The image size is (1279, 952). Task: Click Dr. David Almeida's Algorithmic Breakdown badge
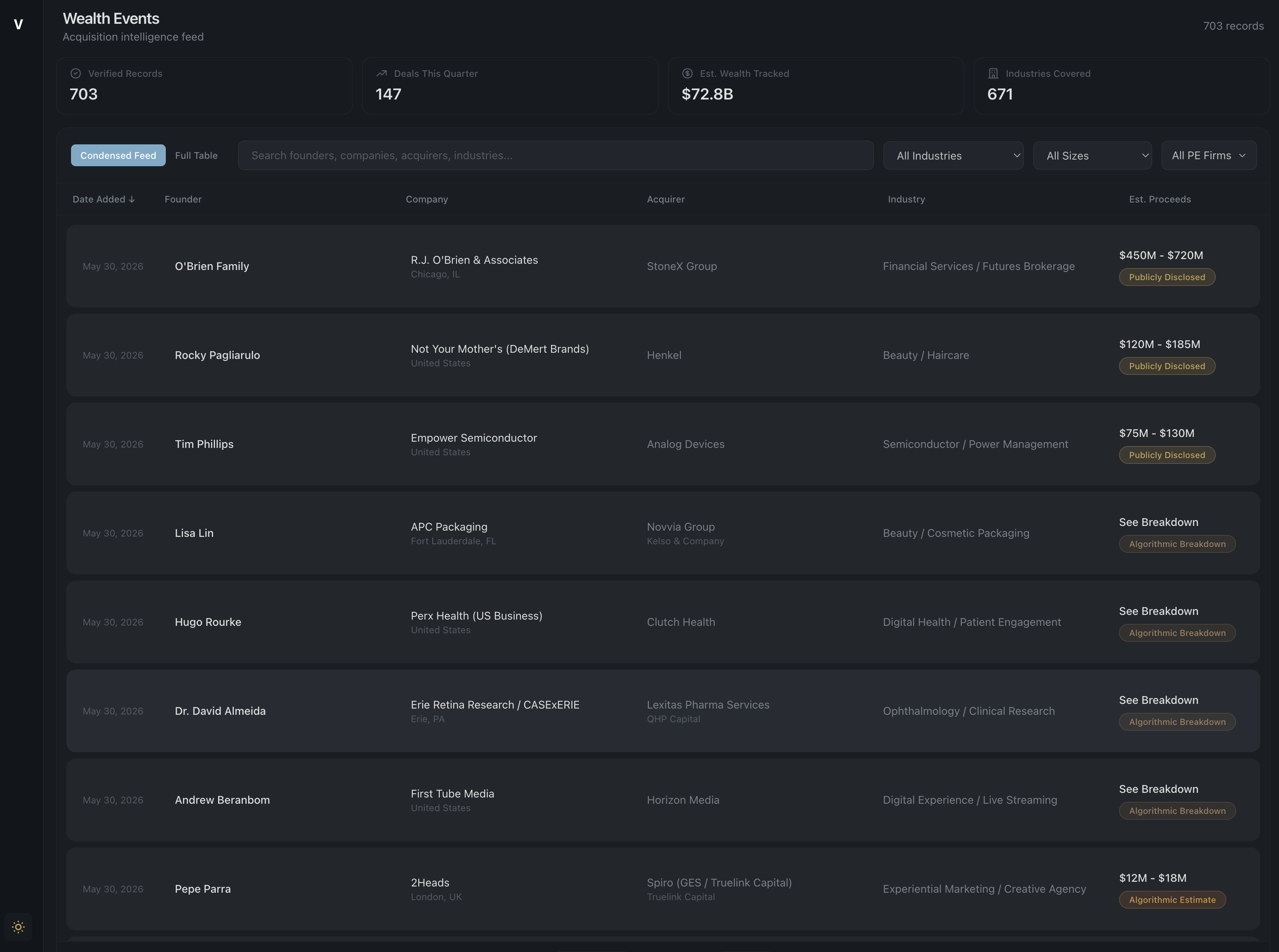[1177, 722]
